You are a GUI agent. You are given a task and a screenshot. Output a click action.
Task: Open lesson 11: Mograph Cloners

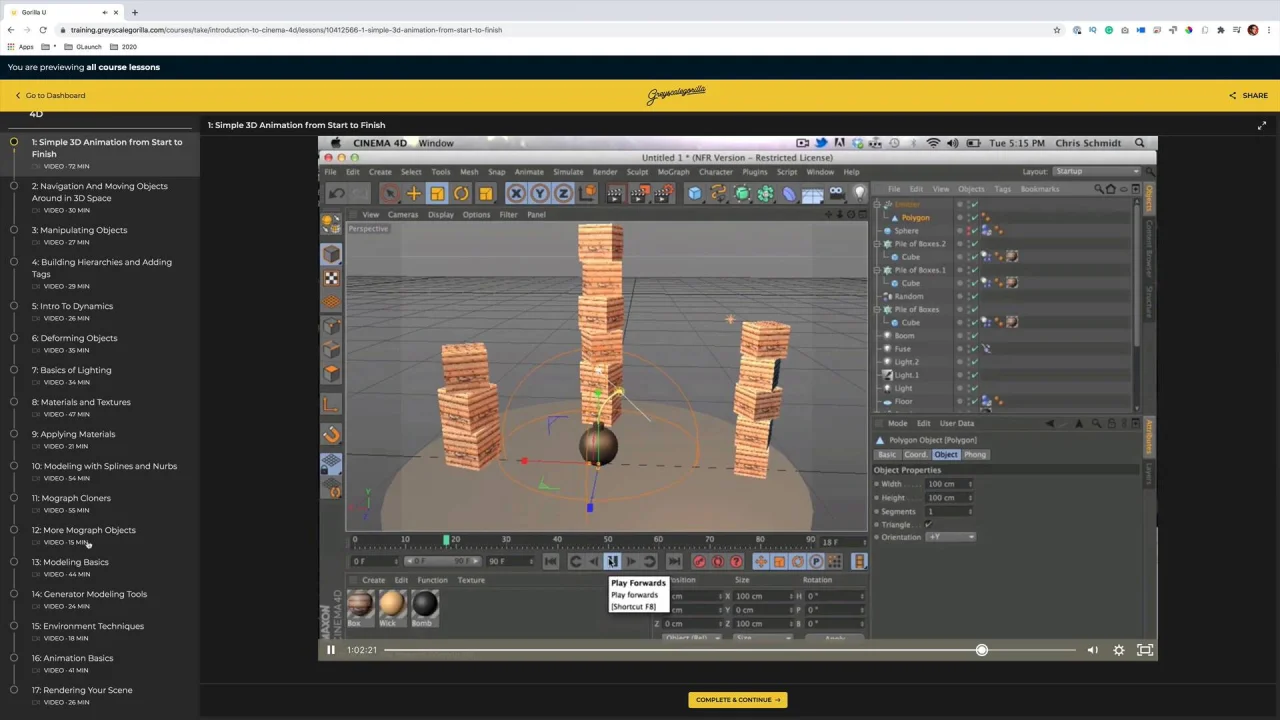coord(71,498)
